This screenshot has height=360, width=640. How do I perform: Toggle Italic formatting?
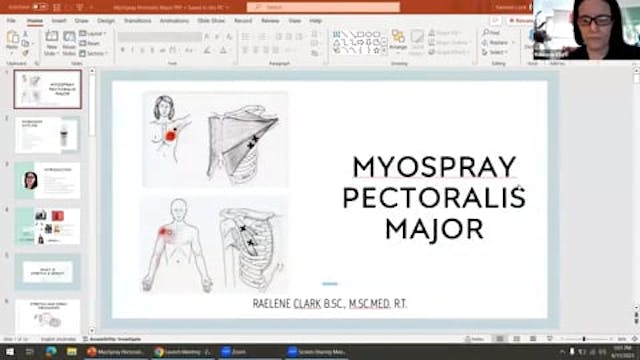click(x=132, y=50)
